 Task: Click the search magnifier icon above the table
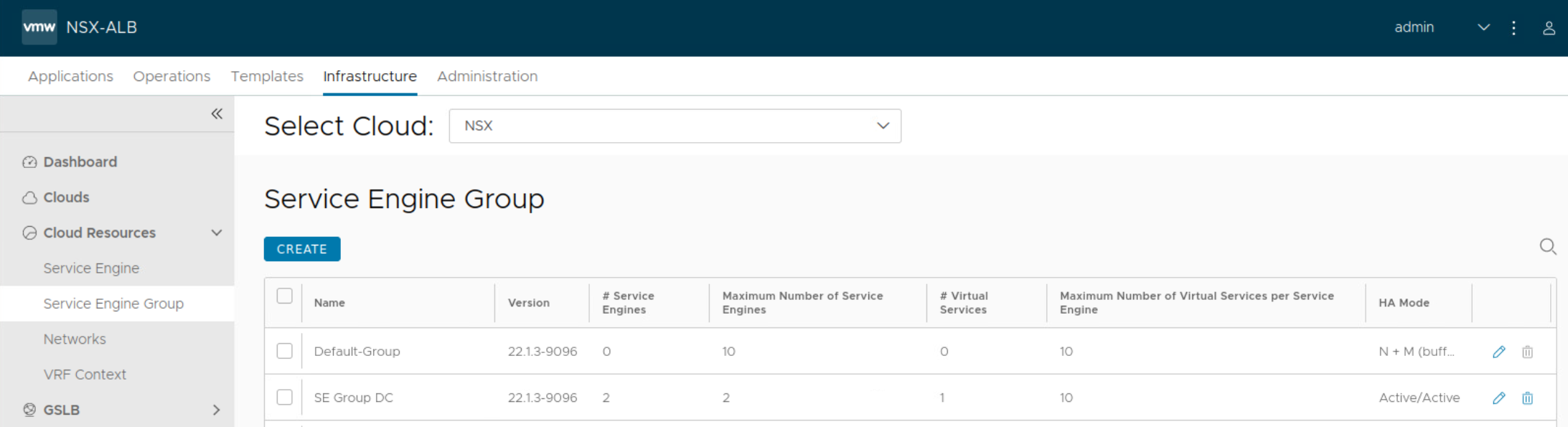click(1547, 247)
